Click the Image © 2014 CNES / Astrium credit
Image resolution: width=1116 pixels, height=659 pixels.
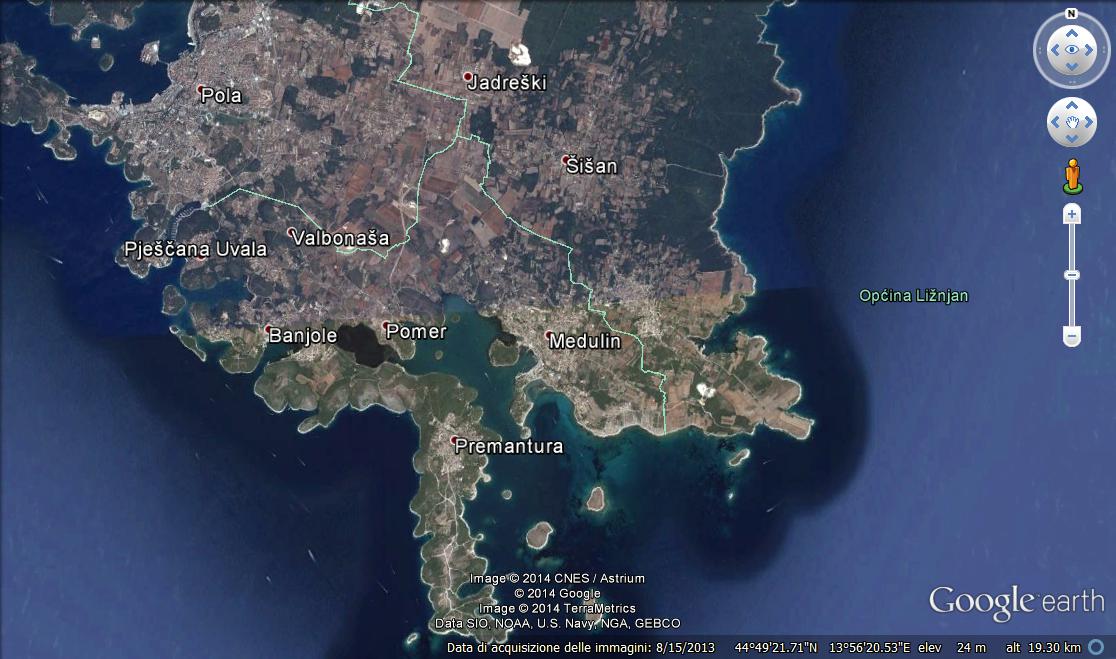click(x=557, y=579)
